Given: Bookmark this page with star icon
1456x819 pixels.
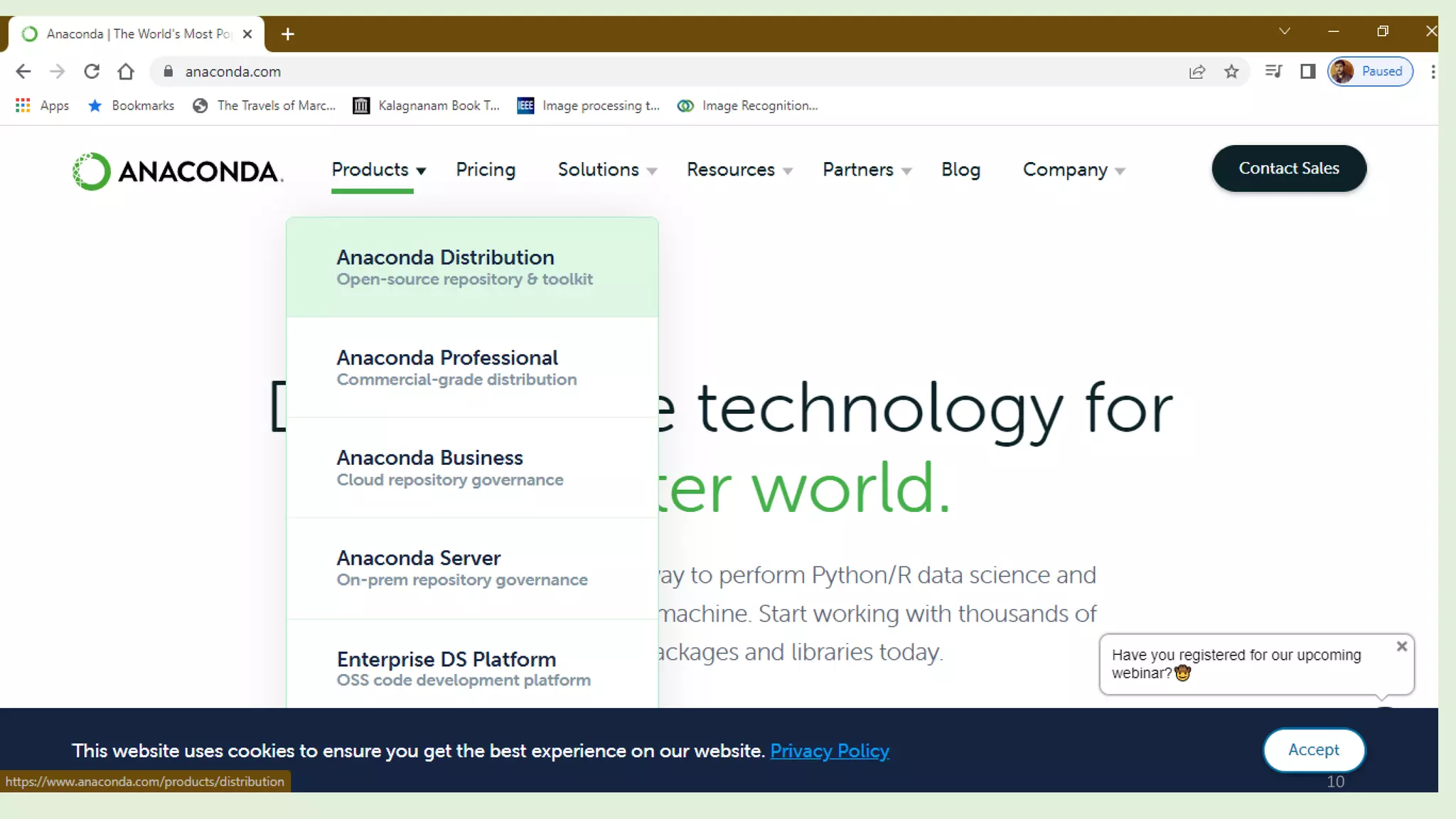Looking at the screenshot, I should (x=1231, y=71).
